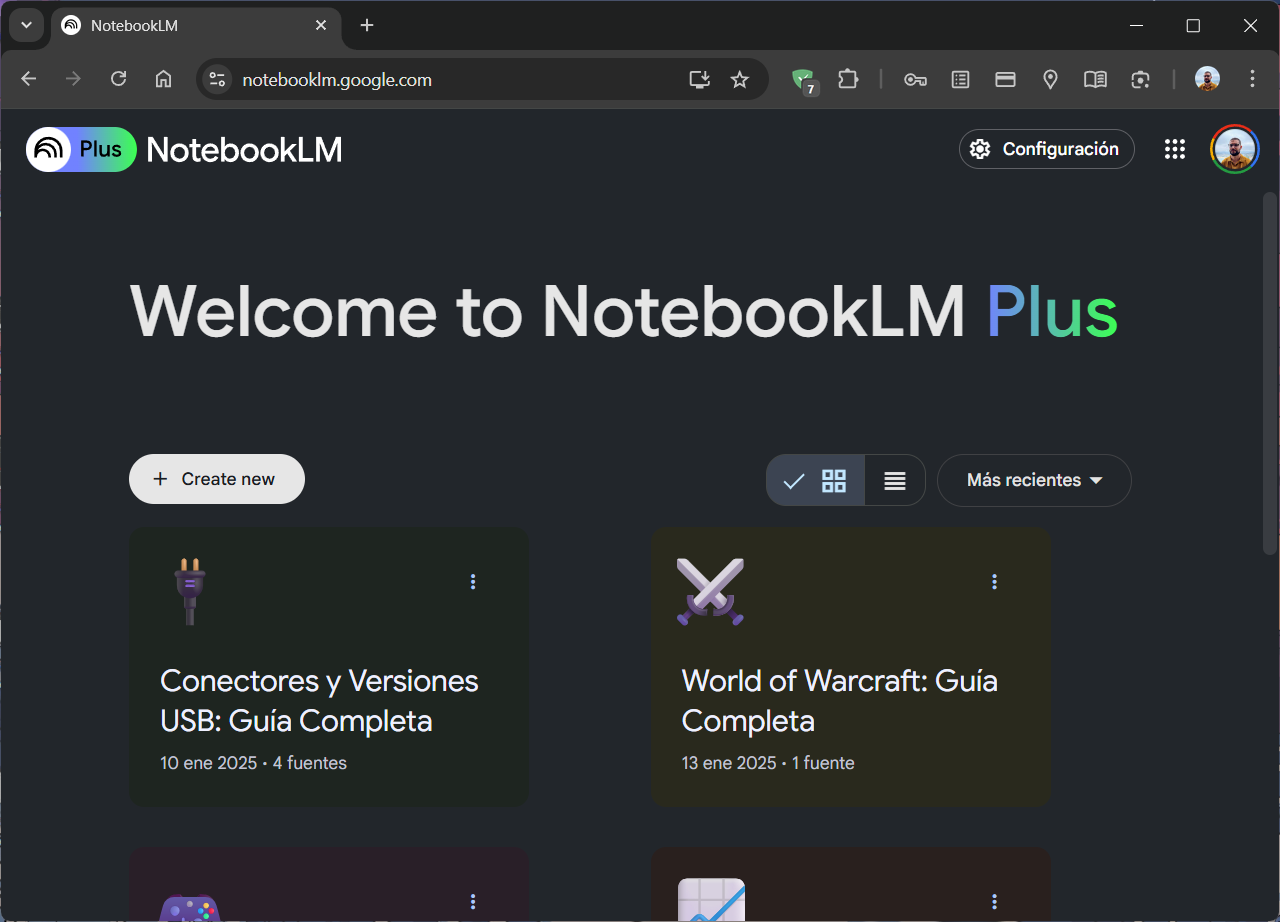Open the tab search dropdown arrow
The image size is (1280, 922).
coord(26,25)
